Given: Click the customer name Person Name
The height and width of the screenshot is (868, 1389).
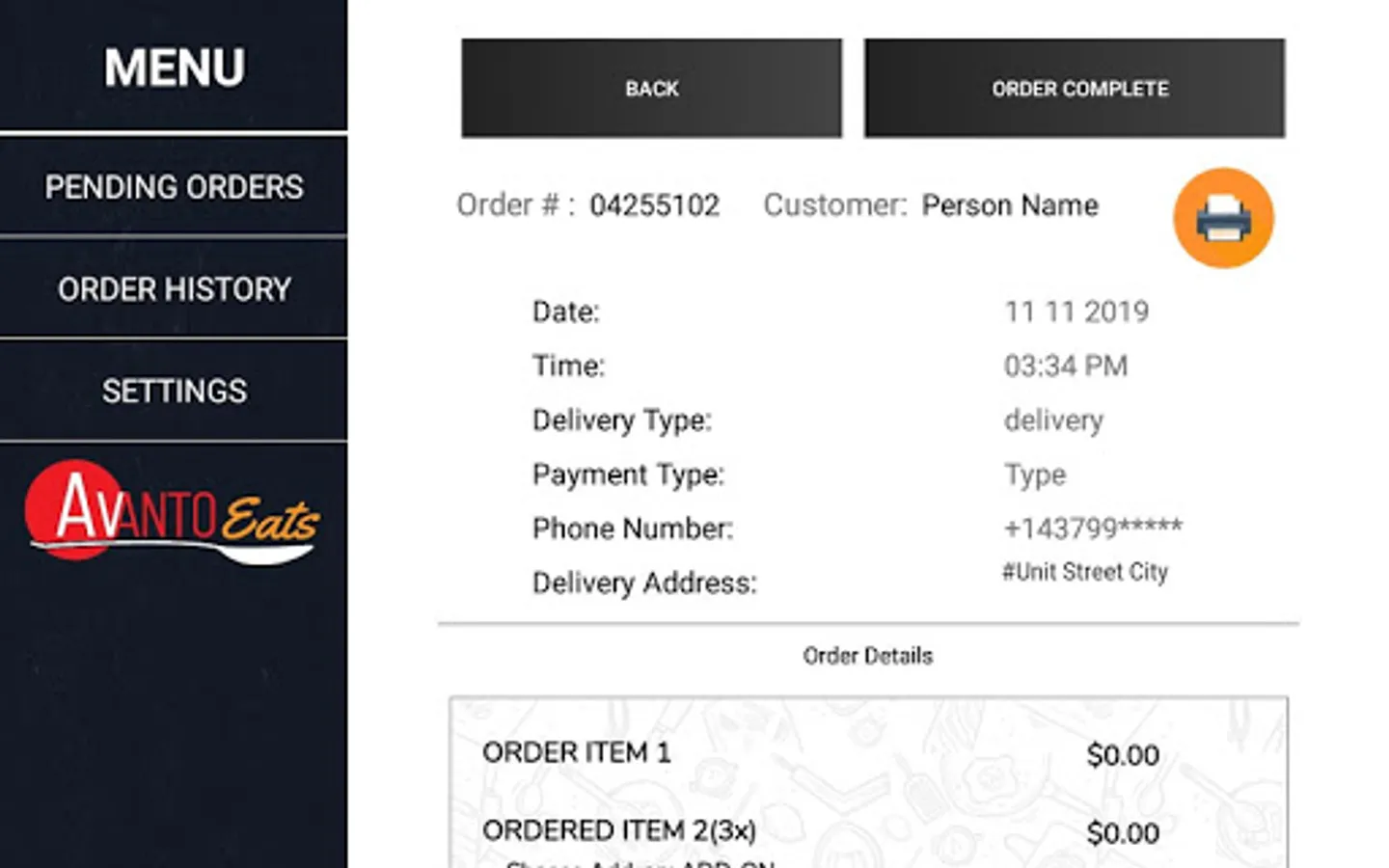Looking at the screenshot, I should (x=1010, y=205).
